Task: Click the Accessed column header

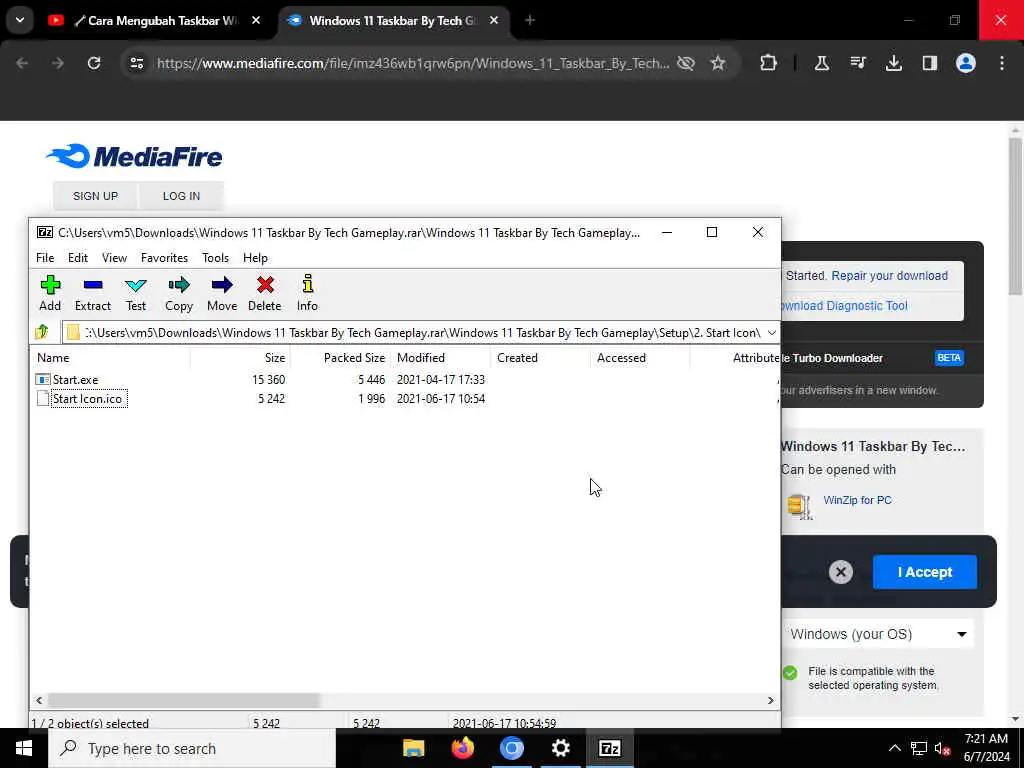Action: 640,358
